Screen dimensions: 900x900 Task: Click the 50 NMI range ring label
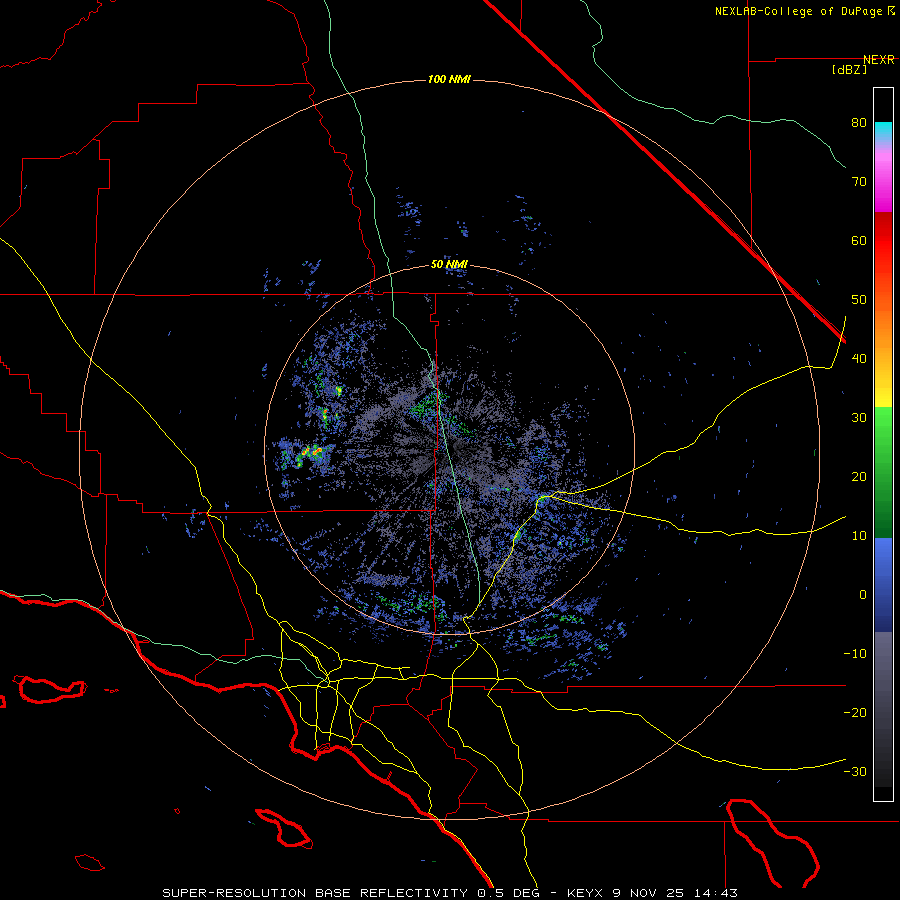[x=449, y=265]
